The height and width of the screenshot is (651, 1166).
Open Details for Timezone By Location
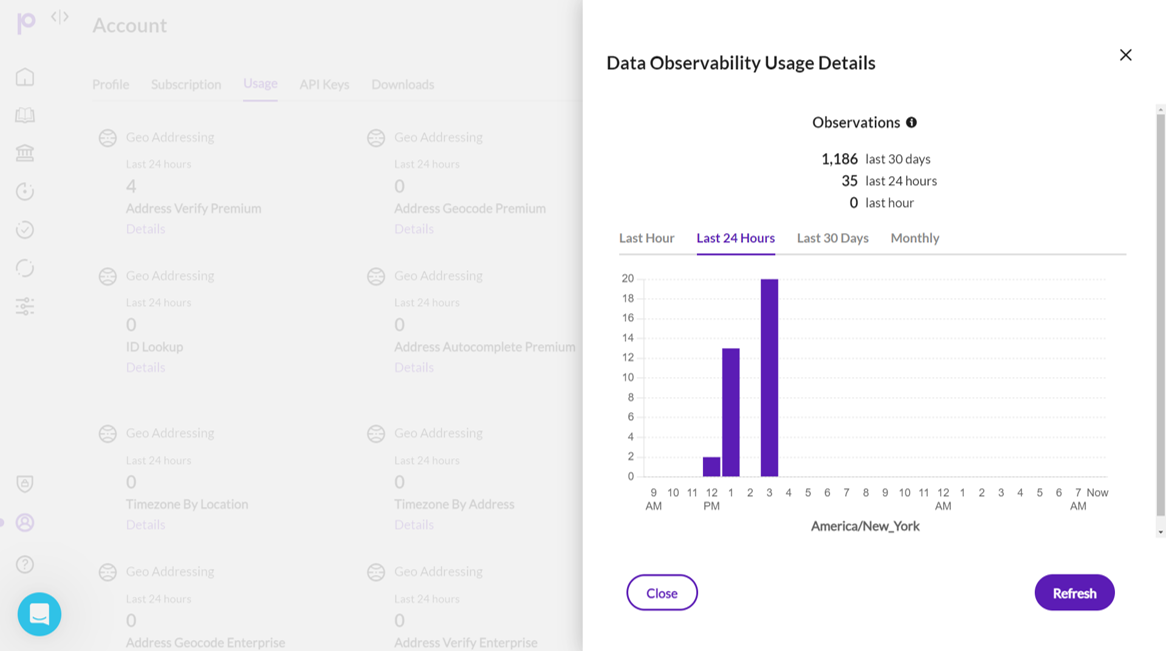click(x=145, y=525)
